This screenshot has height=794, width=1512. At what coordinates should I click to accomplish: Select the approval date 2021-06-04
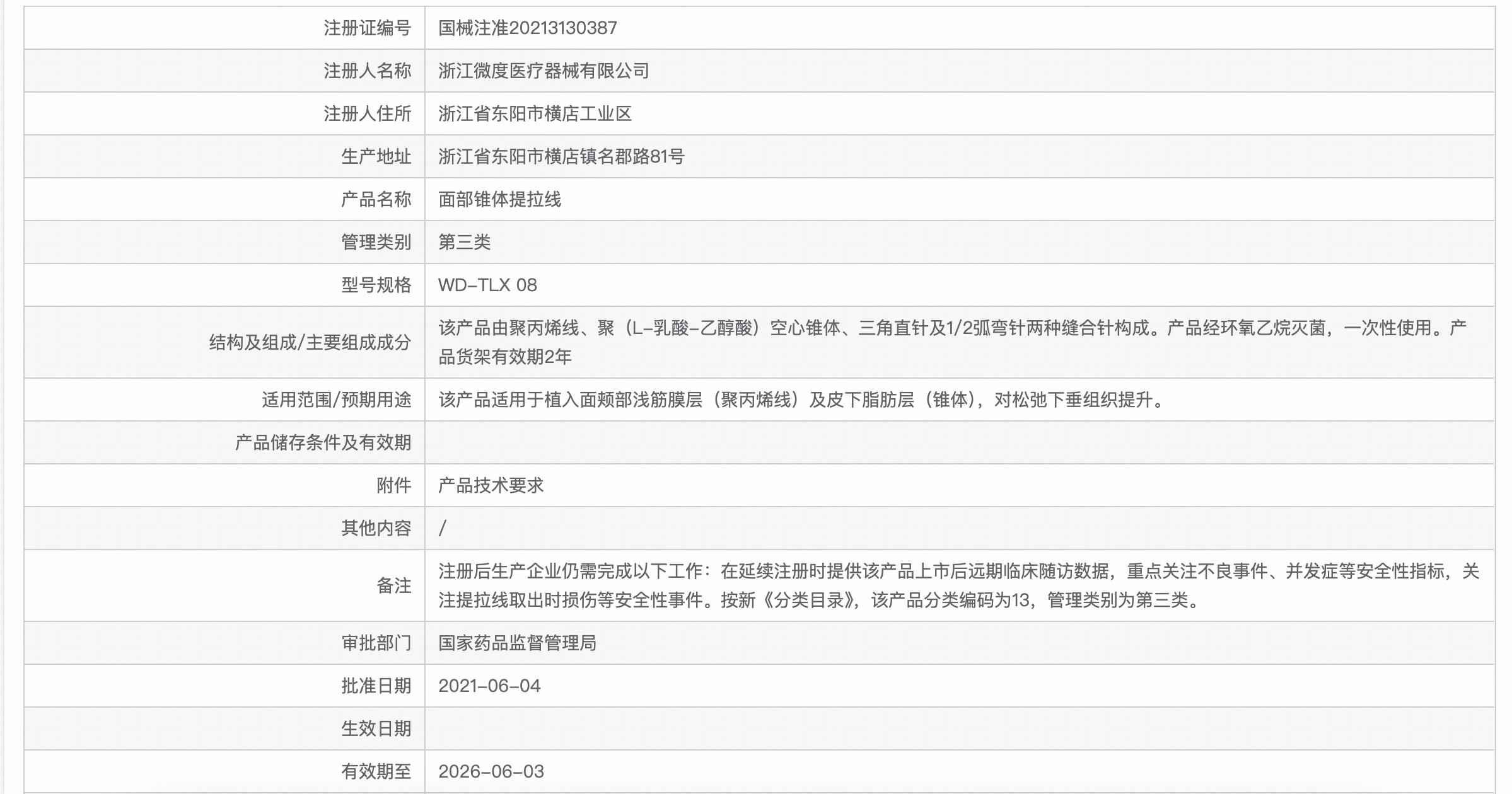pos(489,686)
